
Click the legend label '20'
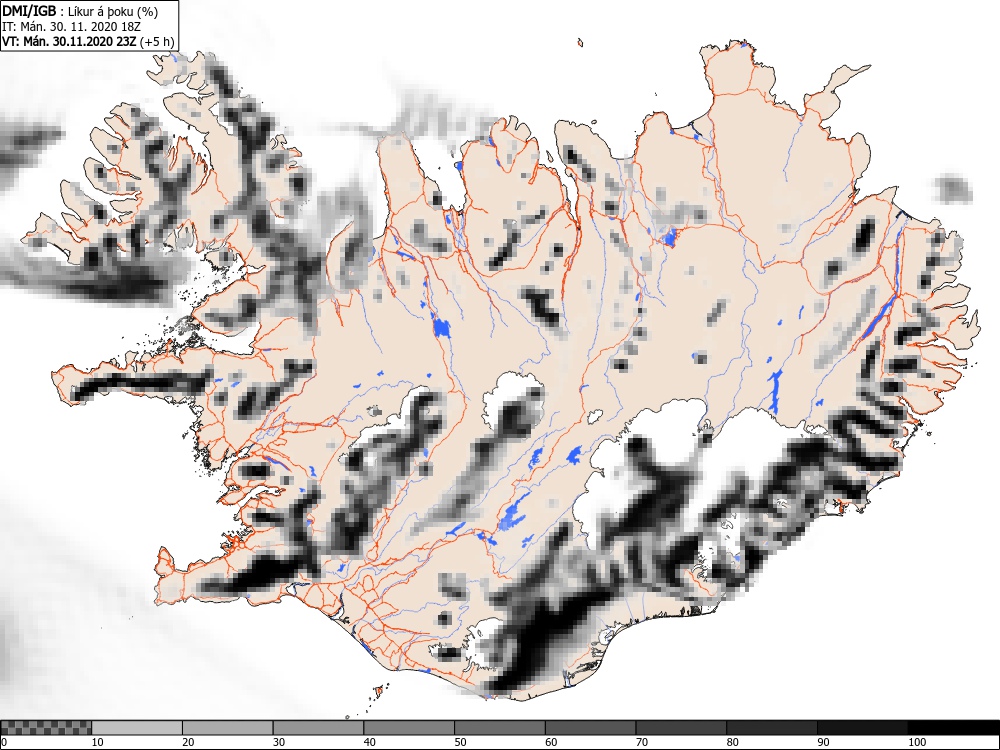pyautogui.click(x=188, y=742)
